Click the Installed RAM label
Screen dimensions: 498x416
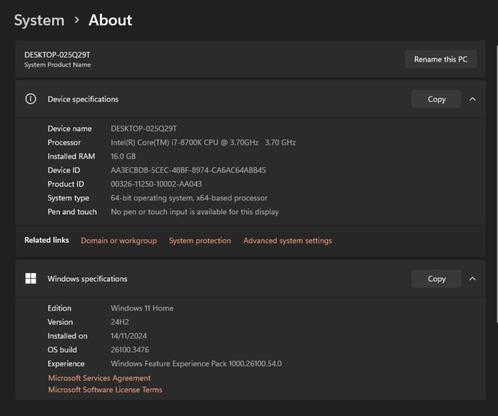[x=71, y=156]
